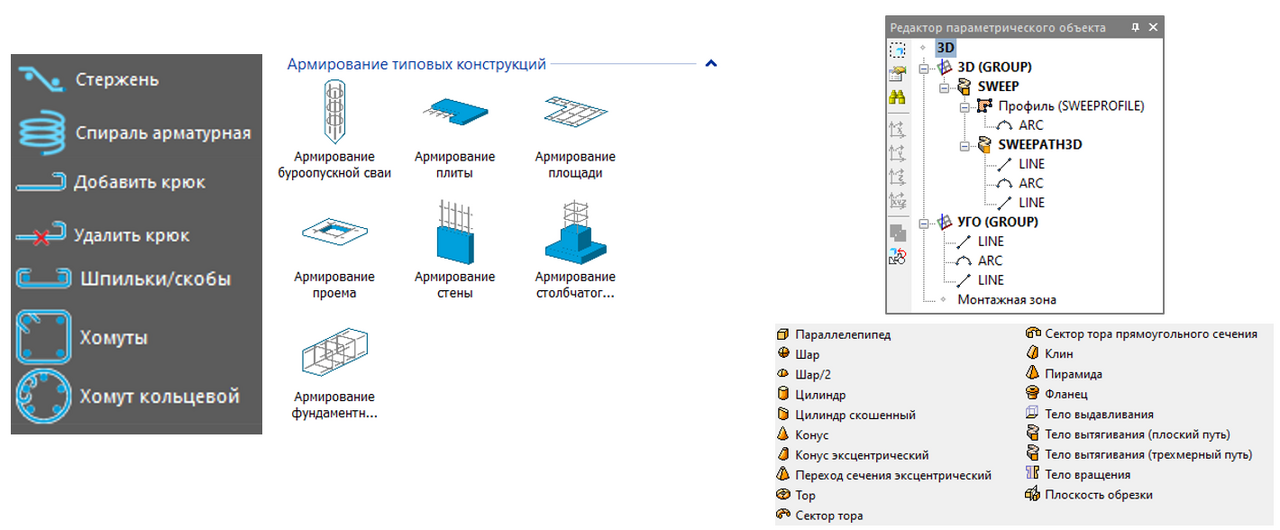This screenshot has height=530, width=1280.
Task: Open Армирование буроопускной сваи
Action: click(335, 130)
